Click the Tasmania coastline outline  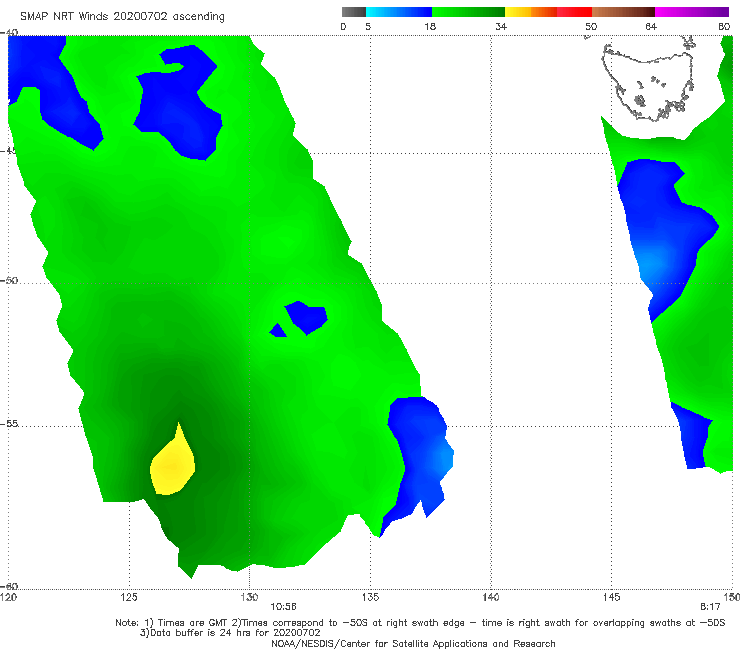(649, 80)
